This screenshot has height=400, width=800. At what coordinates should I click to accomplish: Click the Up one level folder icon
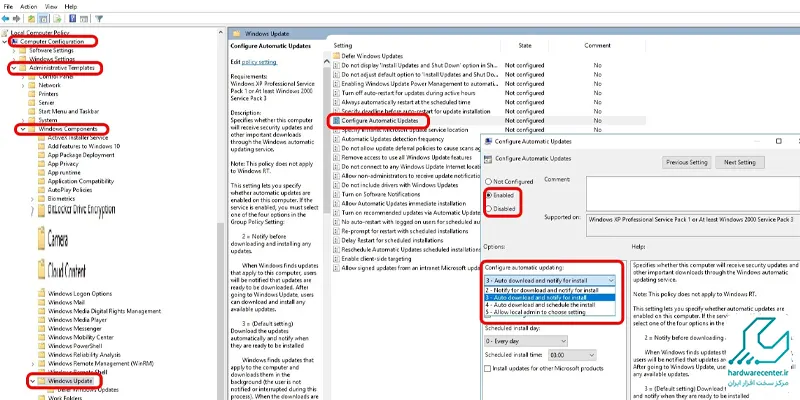[32, 19]
